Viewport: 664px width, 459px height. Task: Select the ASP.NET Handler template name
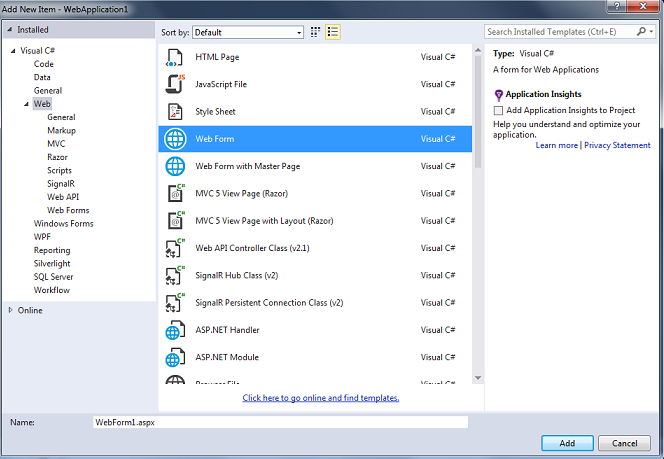pyautogui.click(x=227, y=330)
